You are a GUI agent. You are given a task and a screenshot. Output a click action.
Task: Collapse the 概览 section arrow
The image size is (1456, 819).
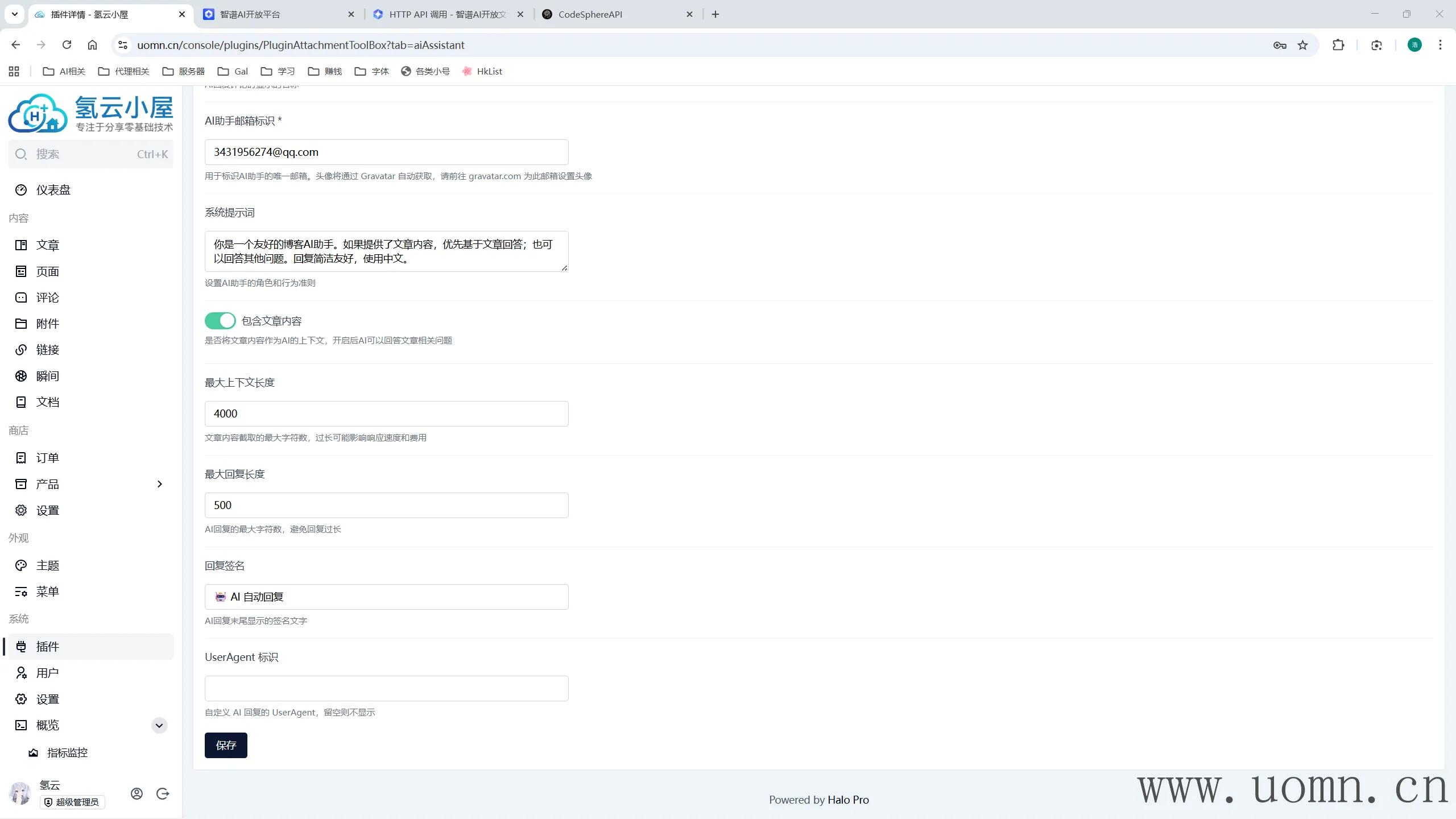159,725
